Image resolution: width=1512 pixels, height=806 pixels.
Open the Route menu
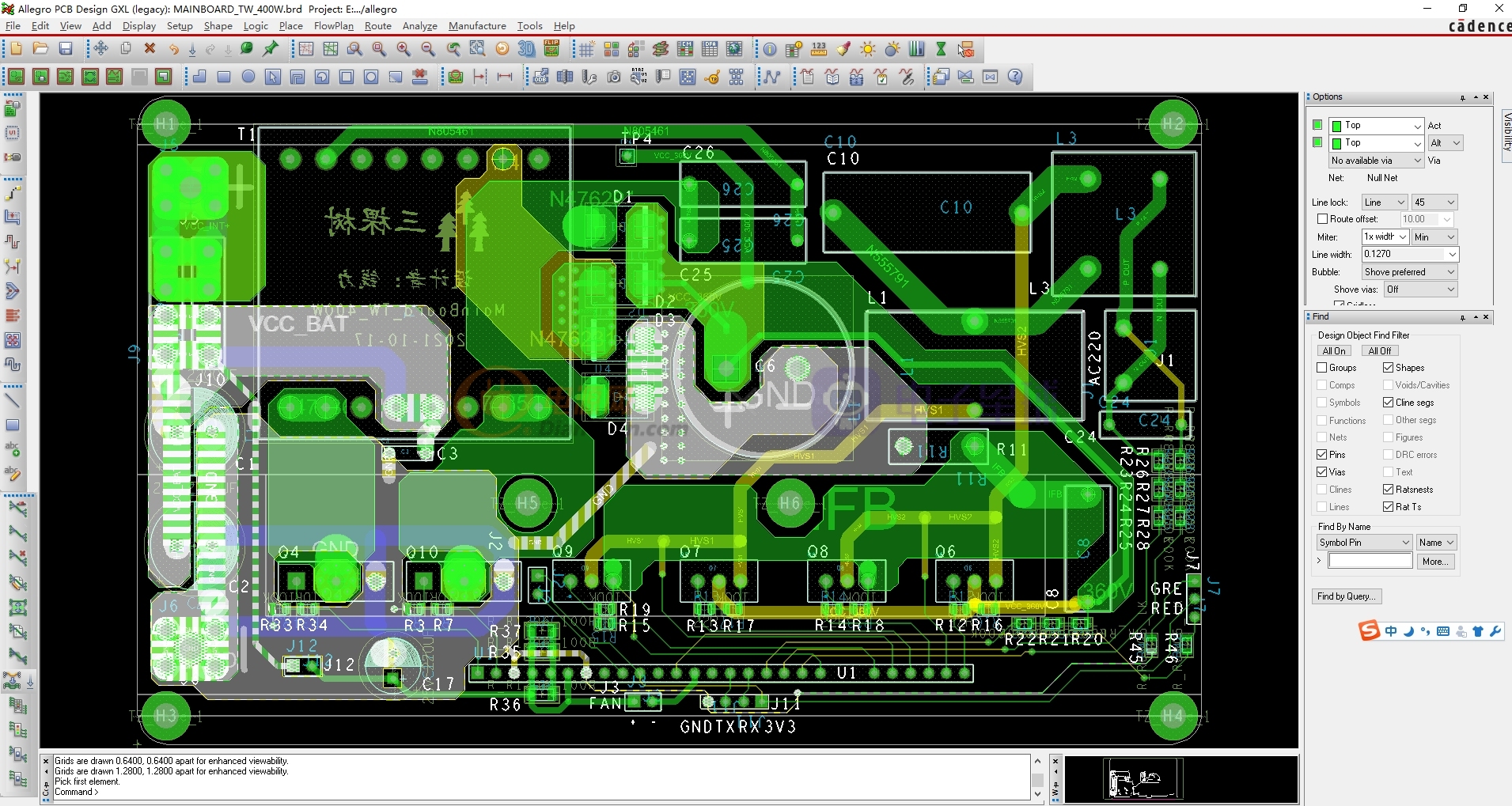click(377, 26)
